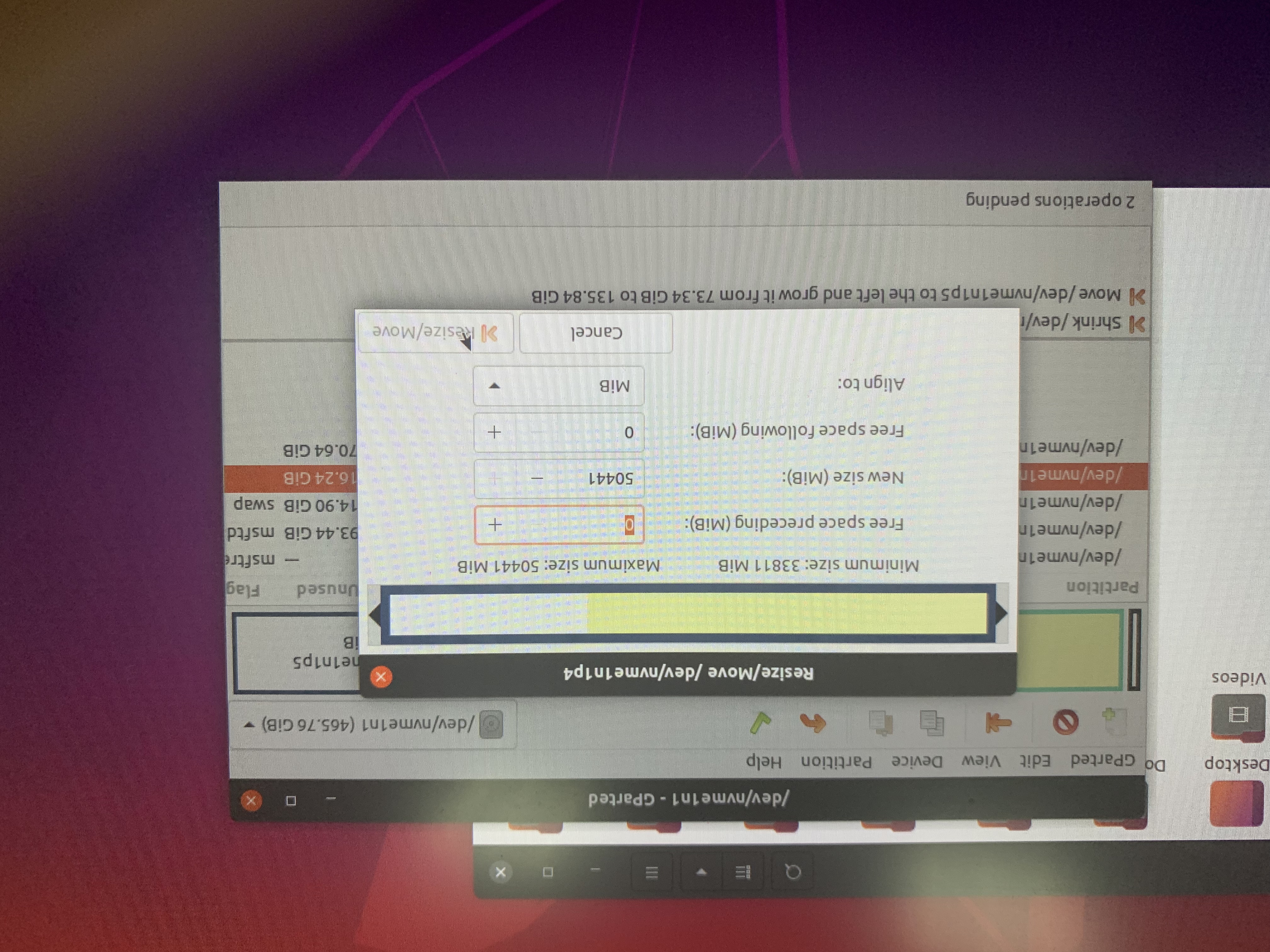
Task: Click the Undo last operation toolbar icon
Action: [x=813, y=723]
